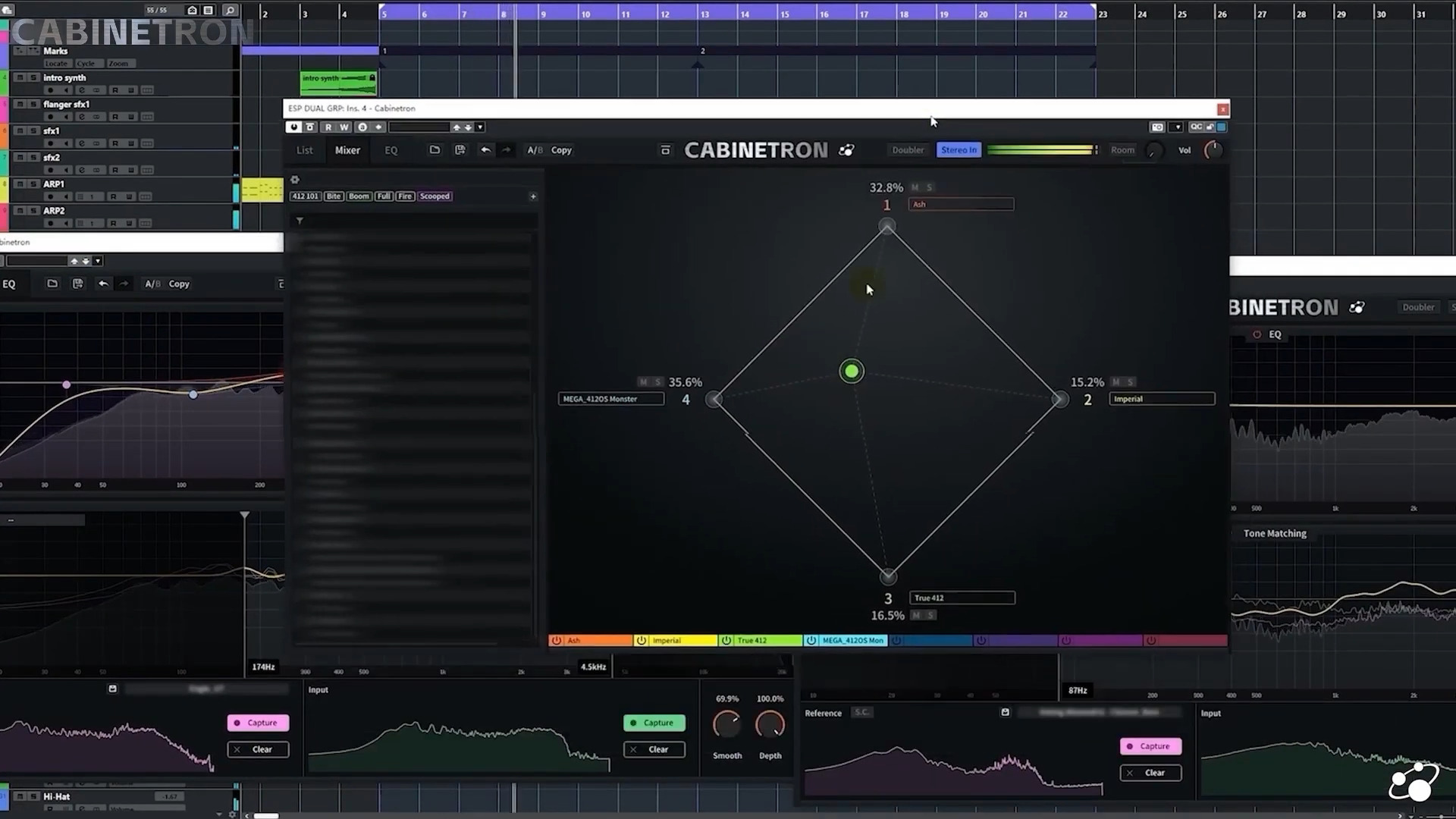Open the preset browser folder icon
Image resolution: width=1456 pixels, height=819 pixels.
(x=435, y=150)
